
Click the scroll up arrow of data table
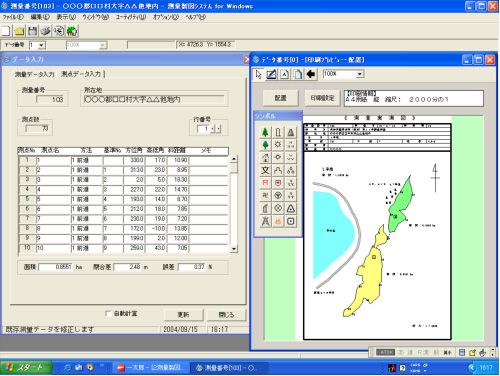pos(234,159)
